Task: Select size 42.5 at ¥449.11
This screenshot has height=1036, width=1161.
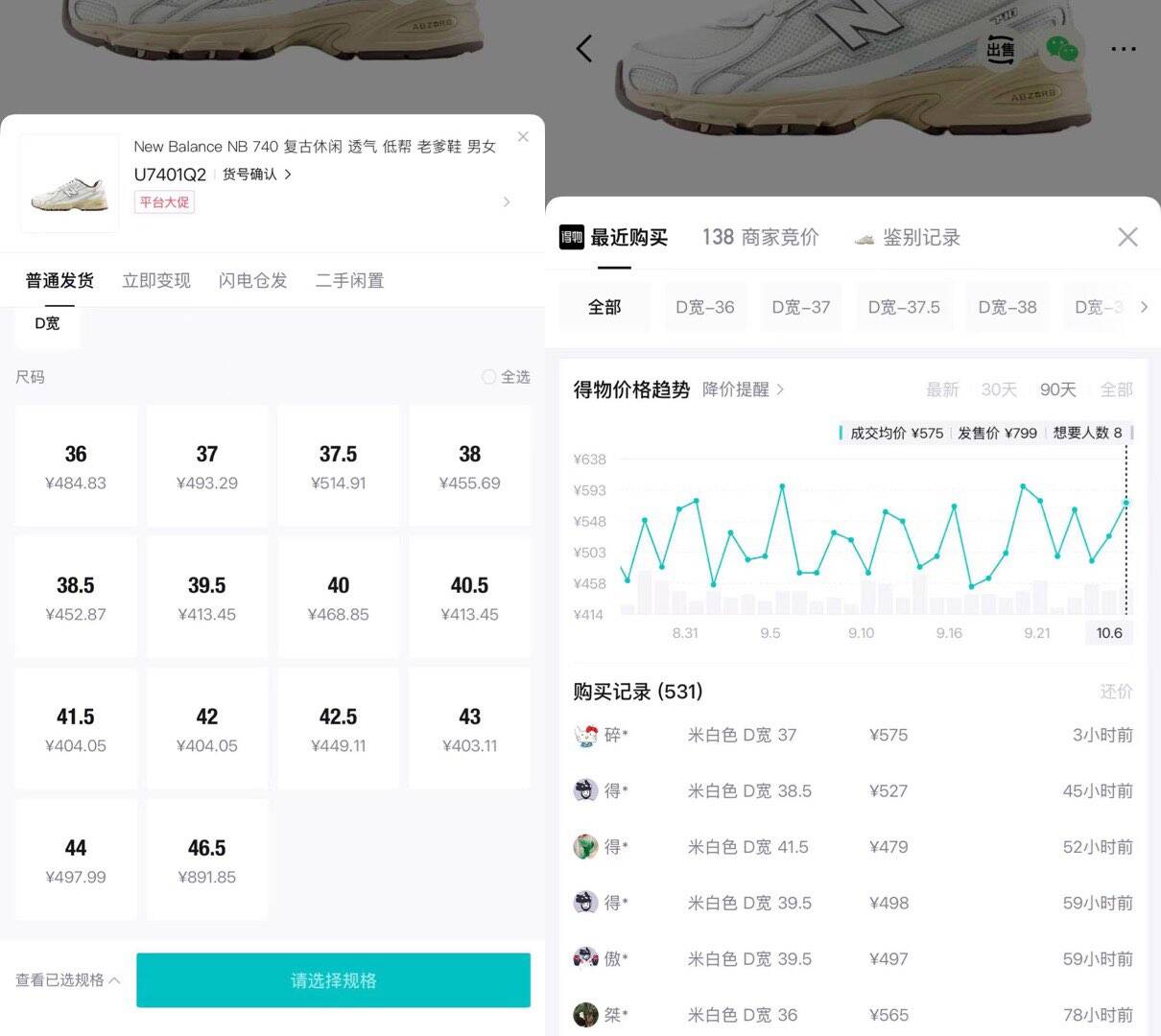Action: (x=339, y=728)
